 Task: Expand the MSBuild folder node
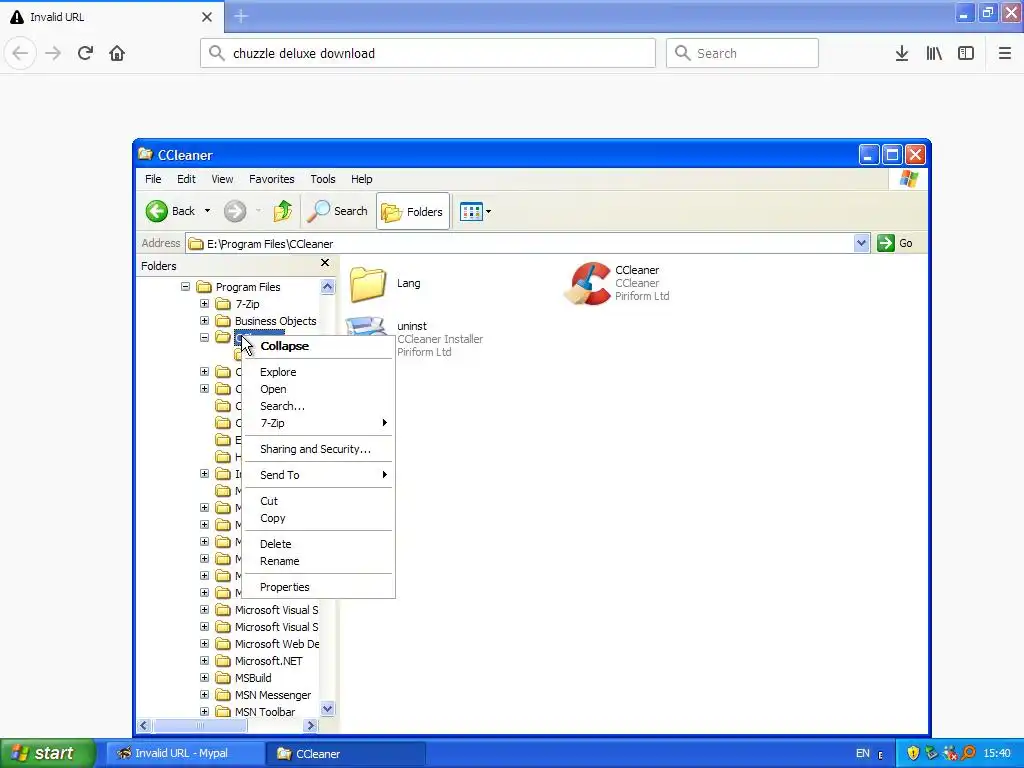[x=204, y=677]
